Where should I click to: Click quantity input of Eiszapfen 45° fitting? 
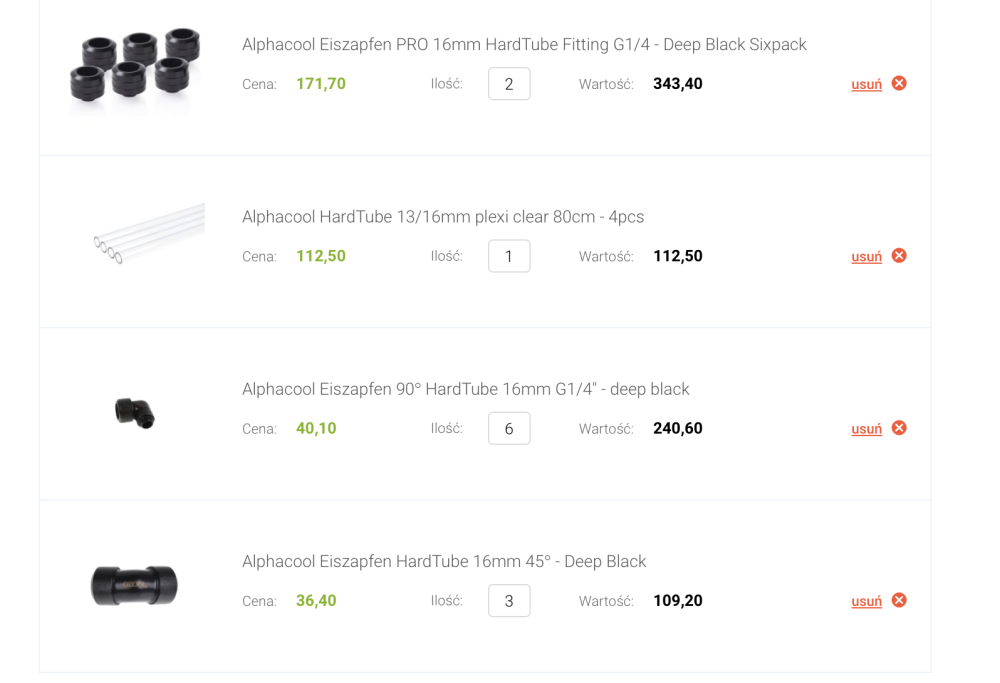509,601
